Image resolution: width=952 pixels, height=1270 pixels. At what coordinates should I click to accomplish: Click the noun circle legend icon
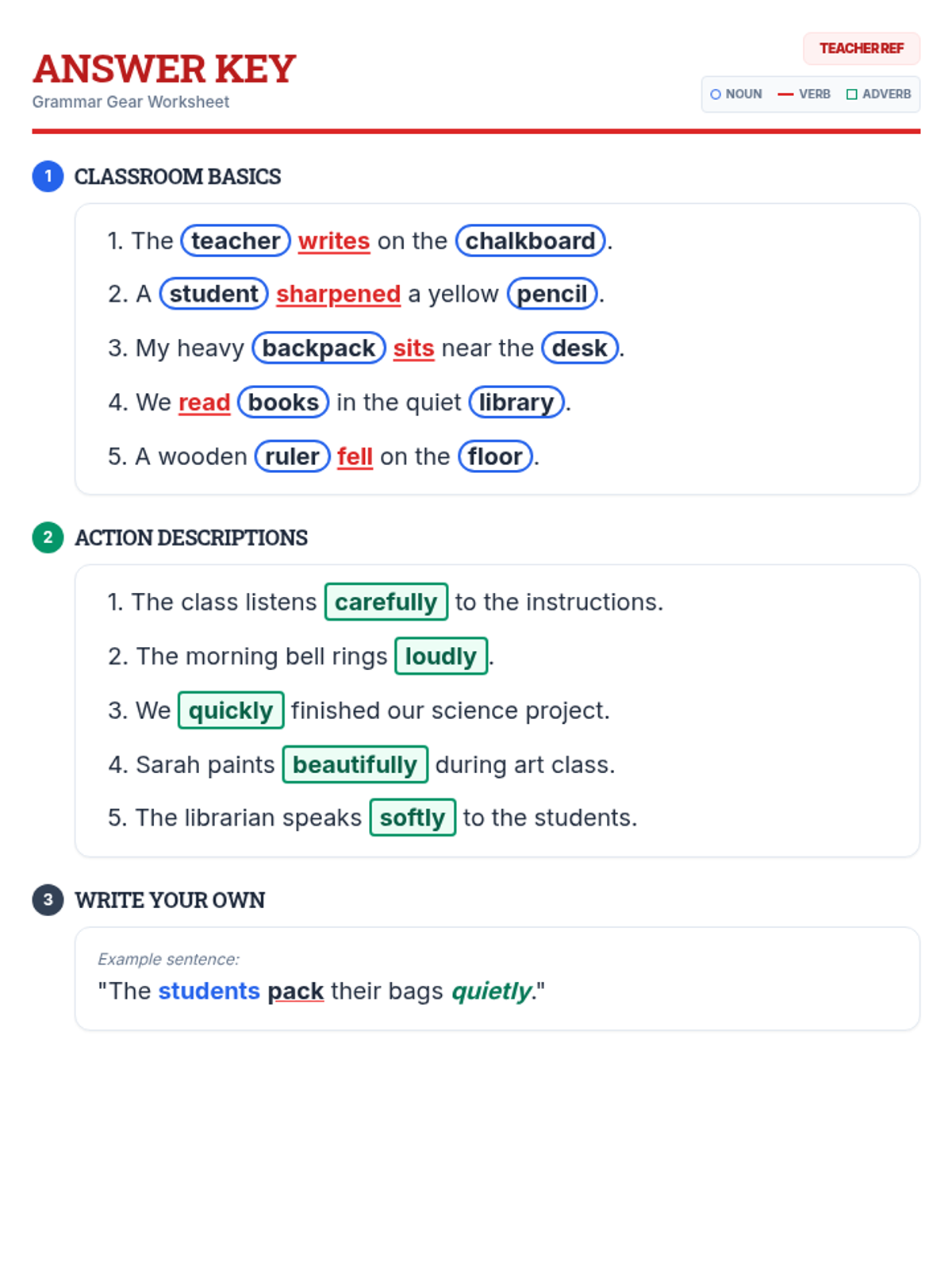pos(716,94)
